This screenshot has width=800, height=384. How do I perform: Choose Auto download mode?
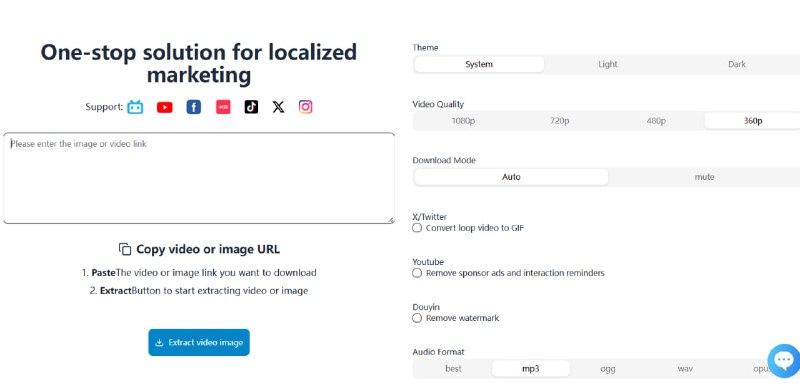coord(511,177)
